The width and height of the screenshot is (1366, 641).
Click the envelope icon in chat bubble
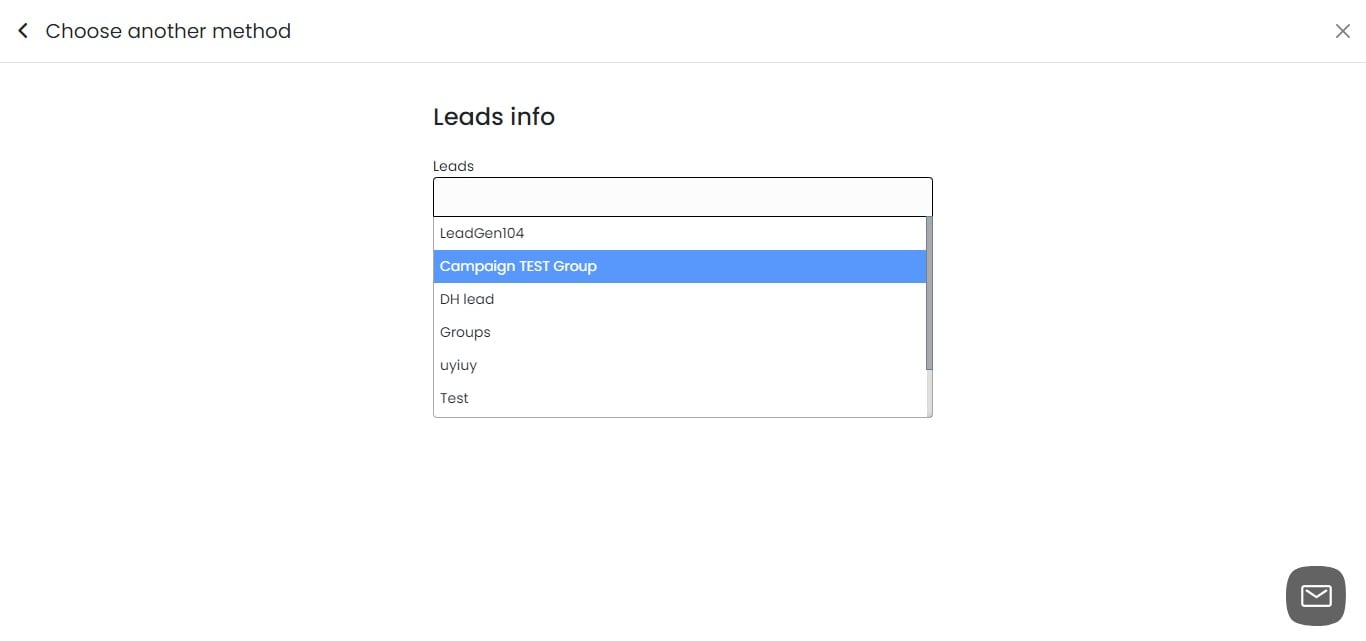tap(1314, 595)
